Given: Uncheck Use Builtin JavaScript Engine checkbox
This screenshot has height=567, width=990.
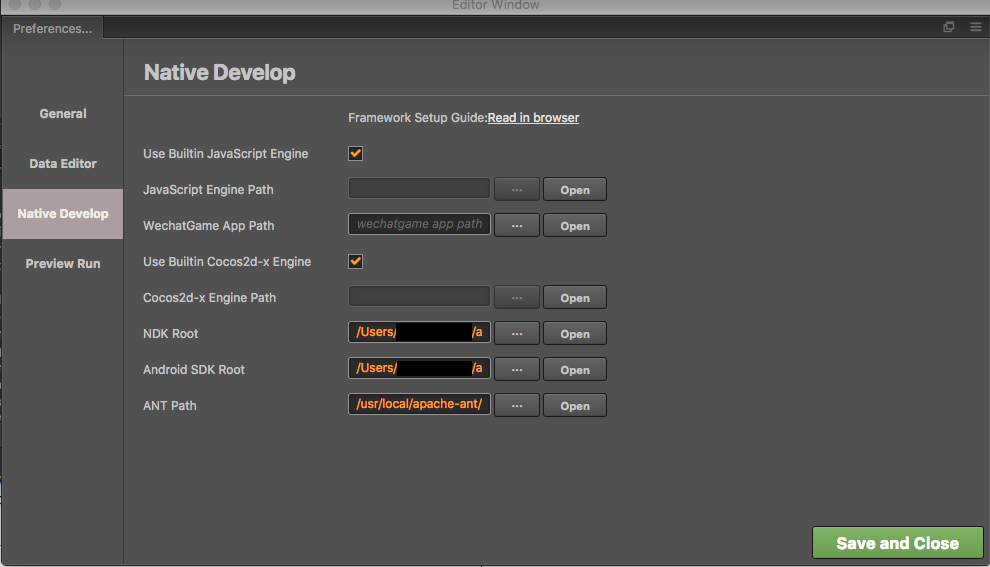Looking at the screenshot, I should [x=355, y=154].
